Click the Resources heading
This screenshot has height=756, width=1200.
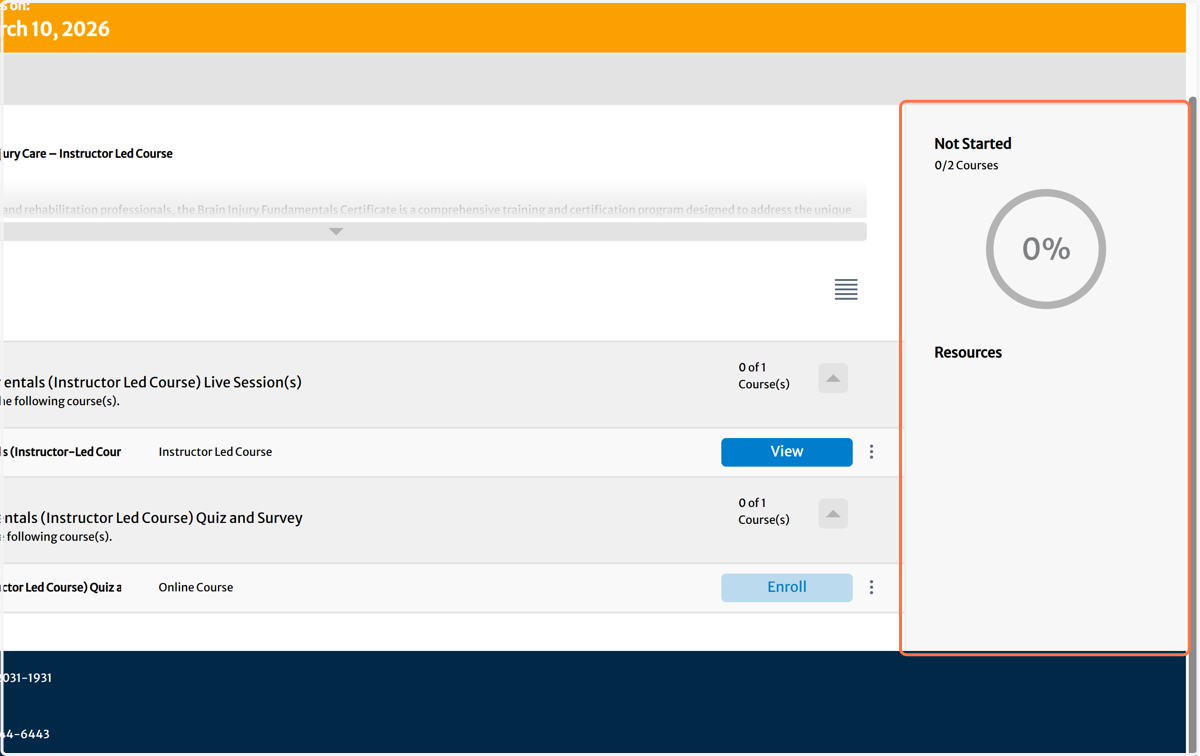[968, 353]
